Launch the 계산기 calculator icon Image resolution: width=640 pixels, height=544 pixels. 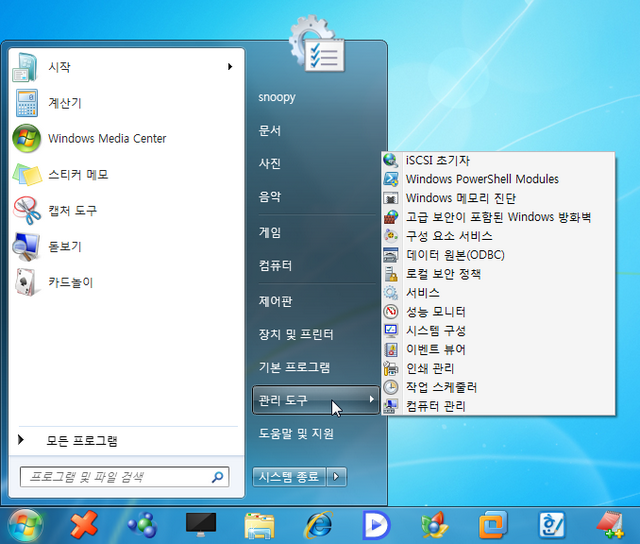[27, 103]
